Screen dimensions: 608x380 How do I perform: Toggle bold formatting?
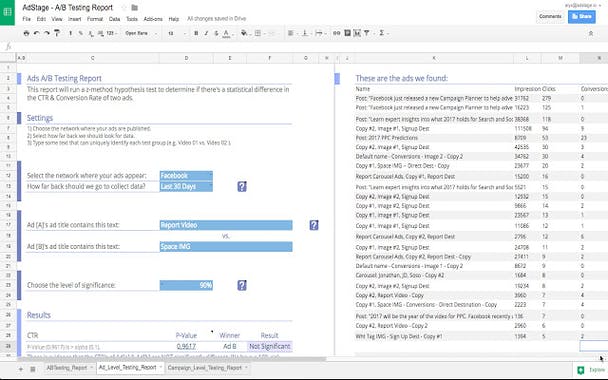click(x=196, y=33)
